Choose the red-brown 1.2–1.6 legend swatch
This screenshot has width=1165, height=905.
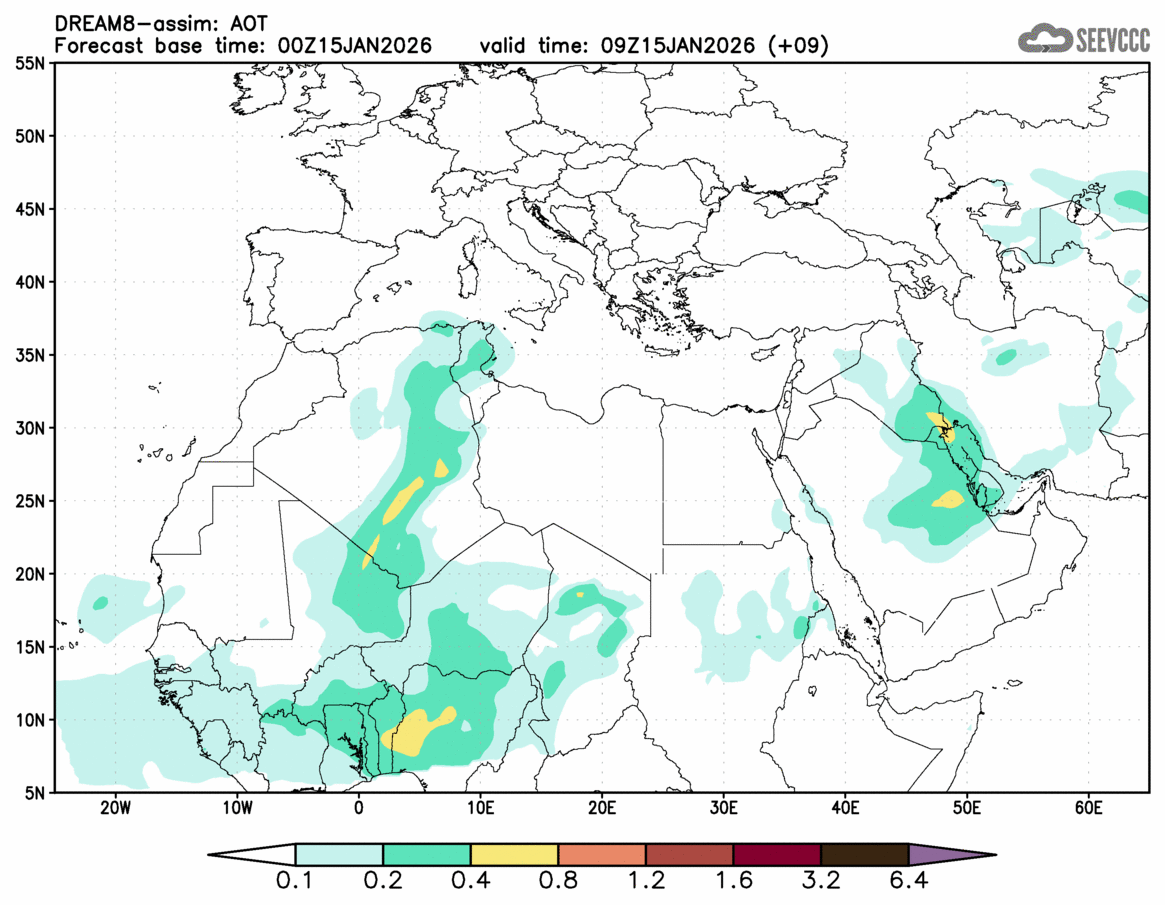[x=689, y=855]
